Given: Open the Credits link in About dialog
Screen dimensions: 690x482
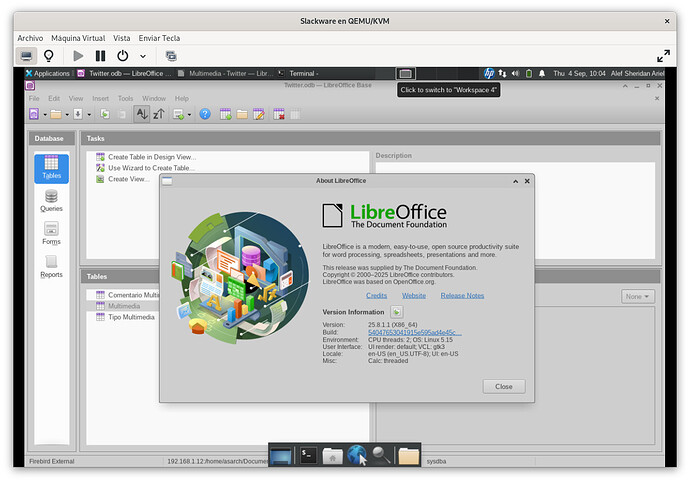Looking at the screenshot, I should [x=377, y=296].
